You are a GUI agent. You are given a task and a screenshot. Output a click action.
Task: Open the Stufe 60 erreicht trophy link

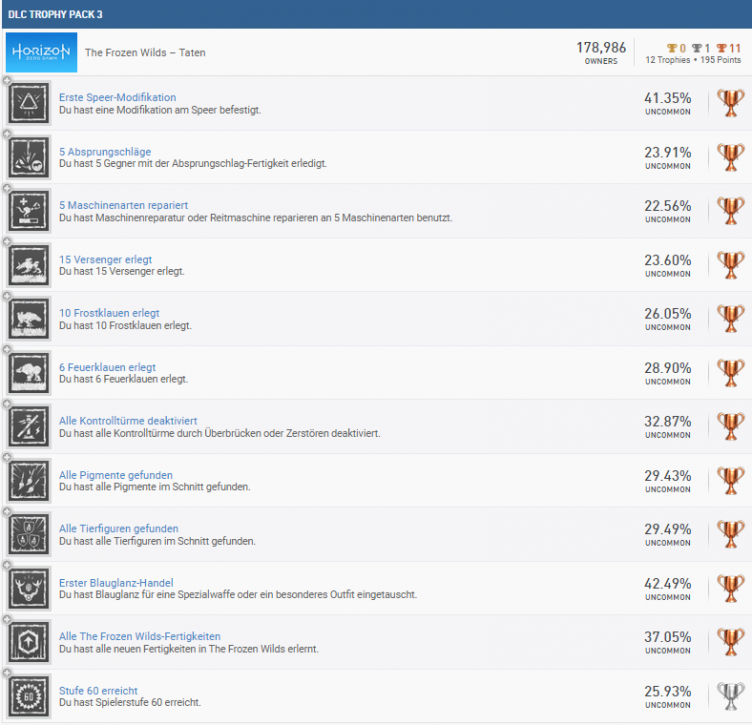[x=99, y=691]
